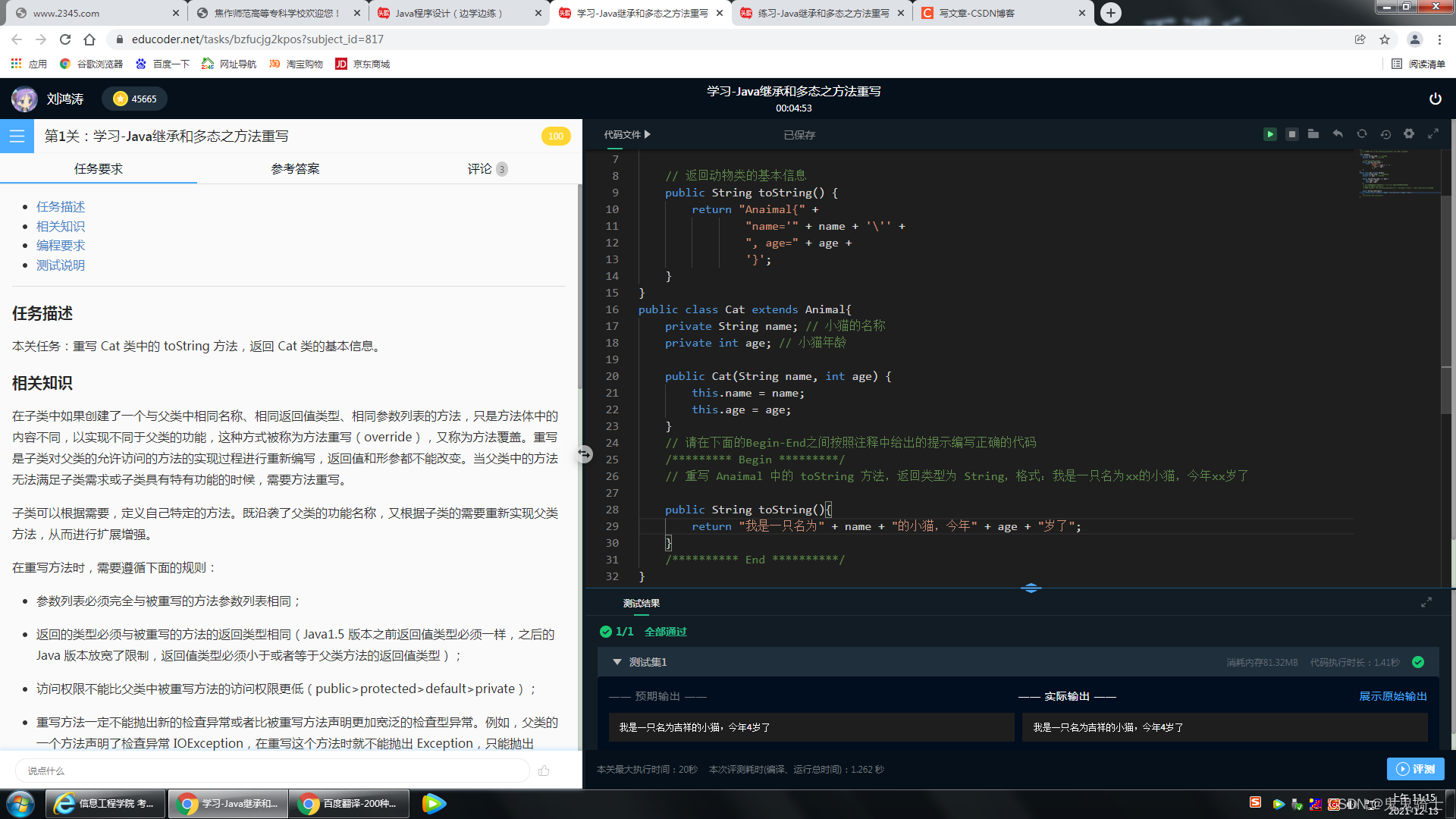Jump to 任务描述 section link
1456x819 pixels.
(x=61, y=206)
